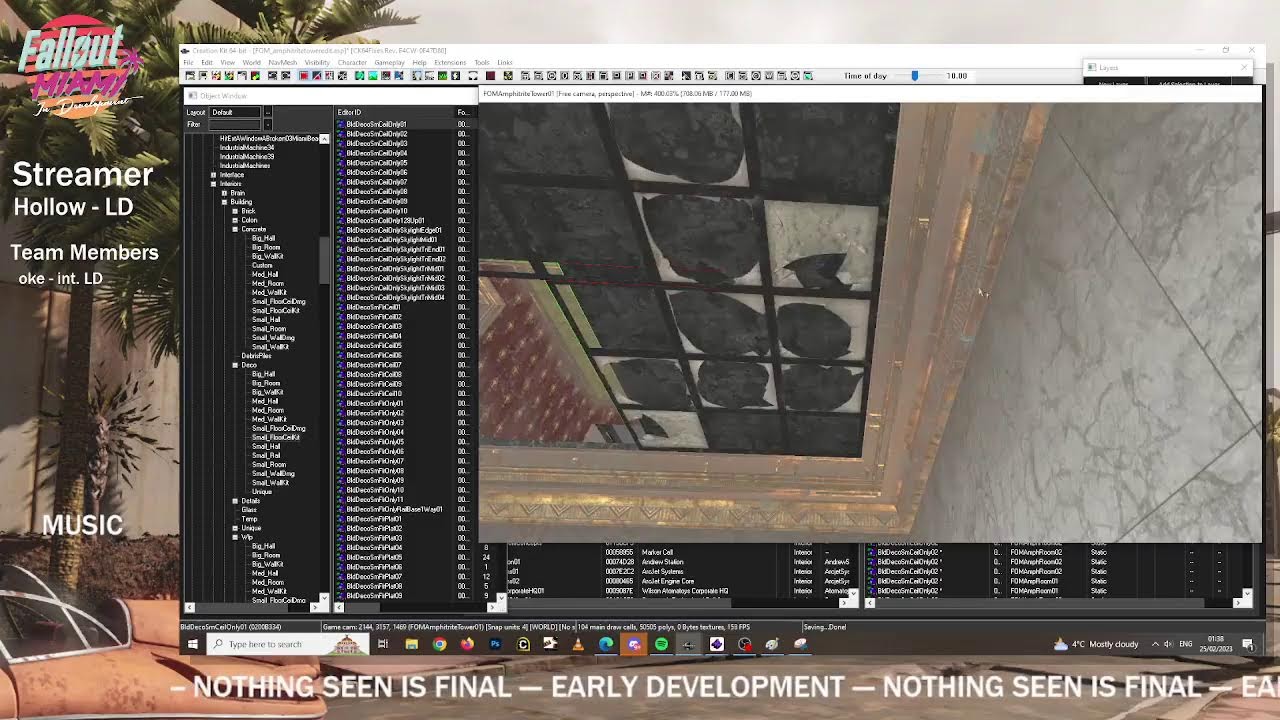The width and height of the screenshot is (1280, 720).
Task: Open the Layout dropdown showing Default
Action: [235, 112]
